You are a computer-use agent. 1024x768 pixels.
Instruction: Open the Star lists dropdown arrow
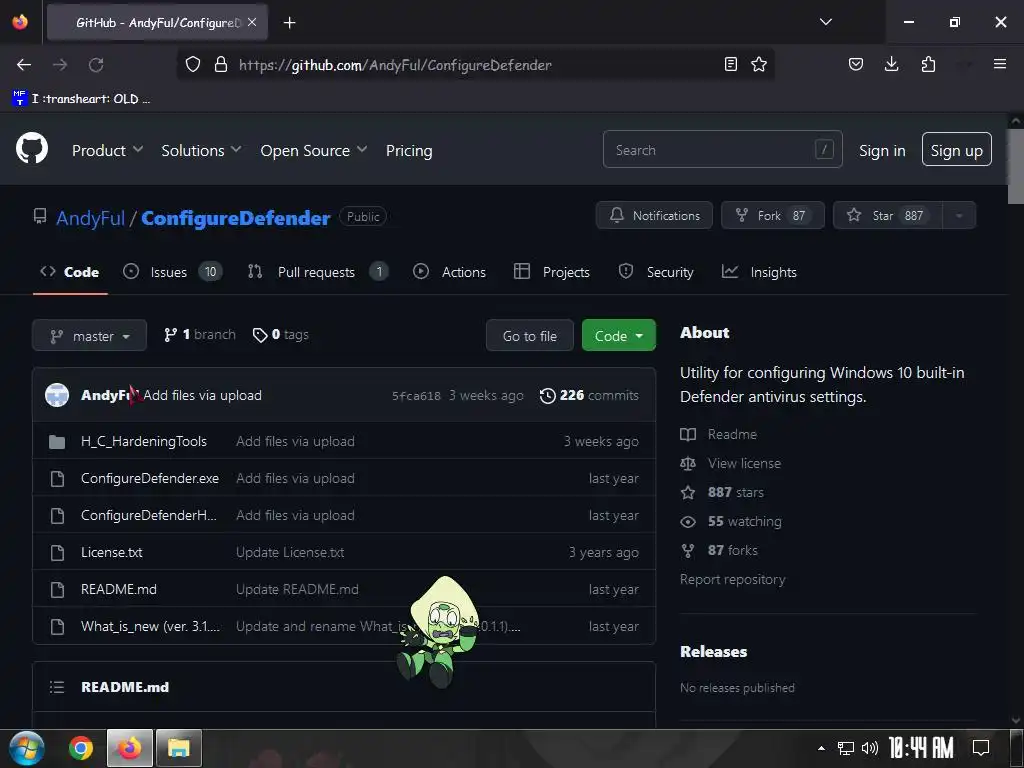(959, 216)
